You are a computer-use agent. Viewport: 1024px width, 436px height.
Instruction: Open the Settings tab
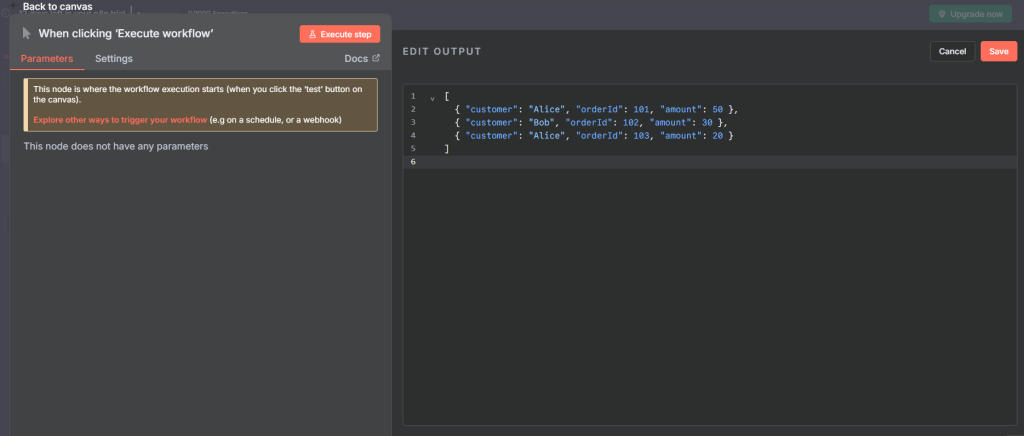pos(114,59)
